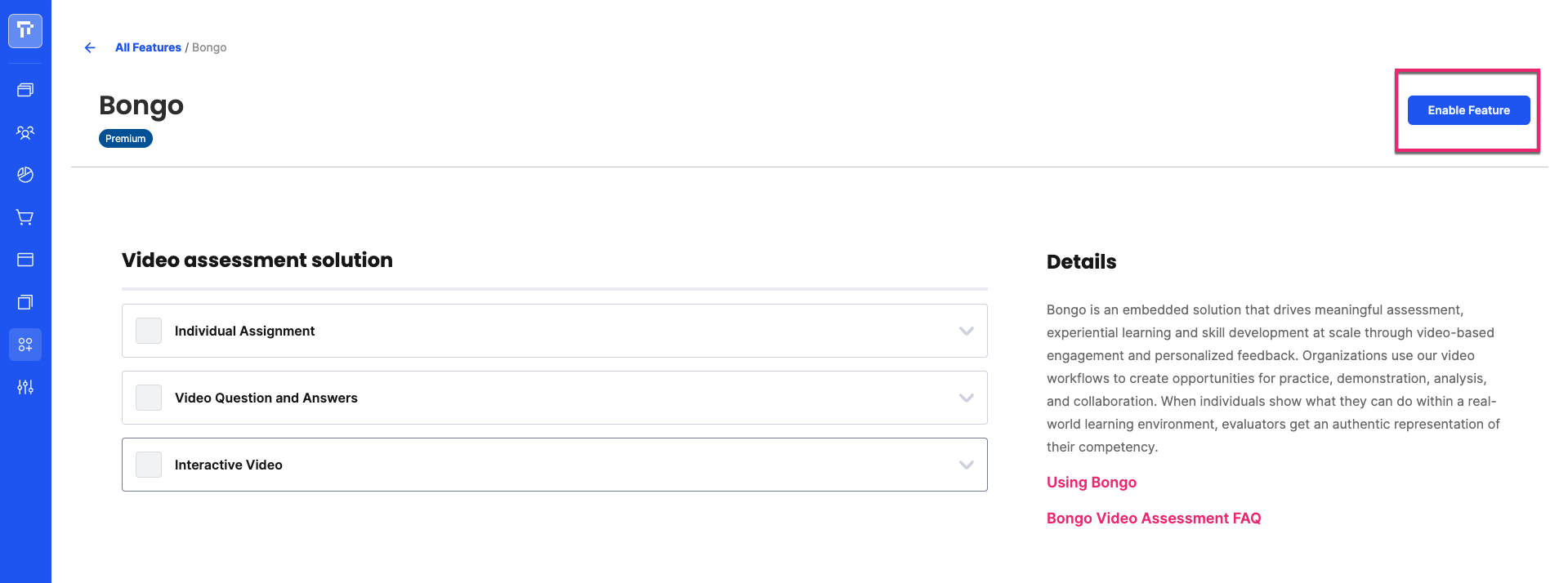Expand the Individual Assignment chevron

tap(967, 331)
